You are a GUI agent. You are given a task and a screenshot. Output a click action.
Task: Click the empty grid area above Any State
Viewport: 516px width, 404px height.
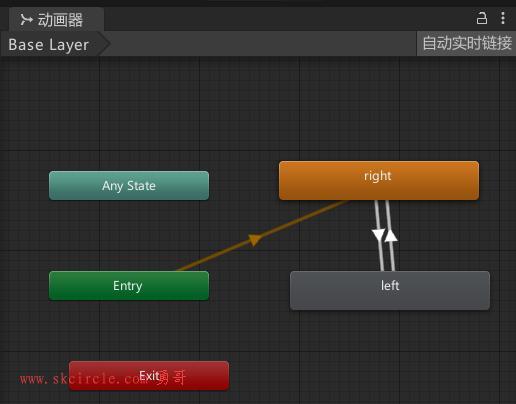pyautogui.click(x=129, y=113)
